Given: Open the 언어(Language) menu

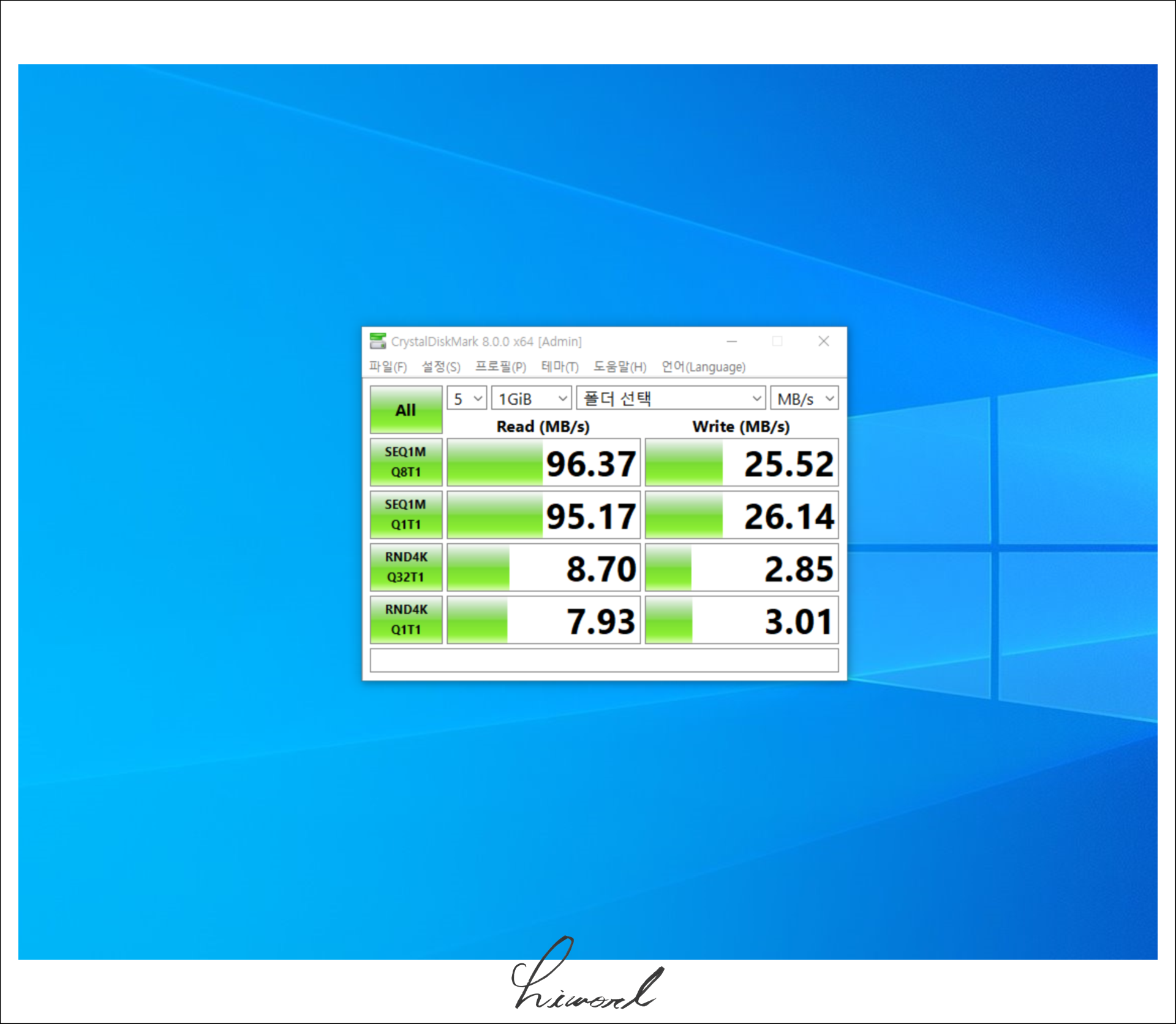Looking at the screenshot, I should tap(703, 367).
